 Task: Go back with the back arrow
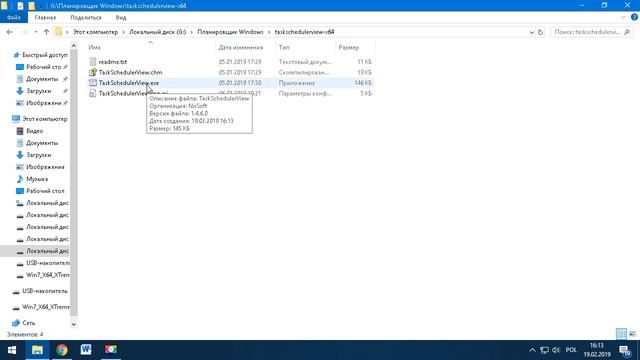tap(10, 32)
